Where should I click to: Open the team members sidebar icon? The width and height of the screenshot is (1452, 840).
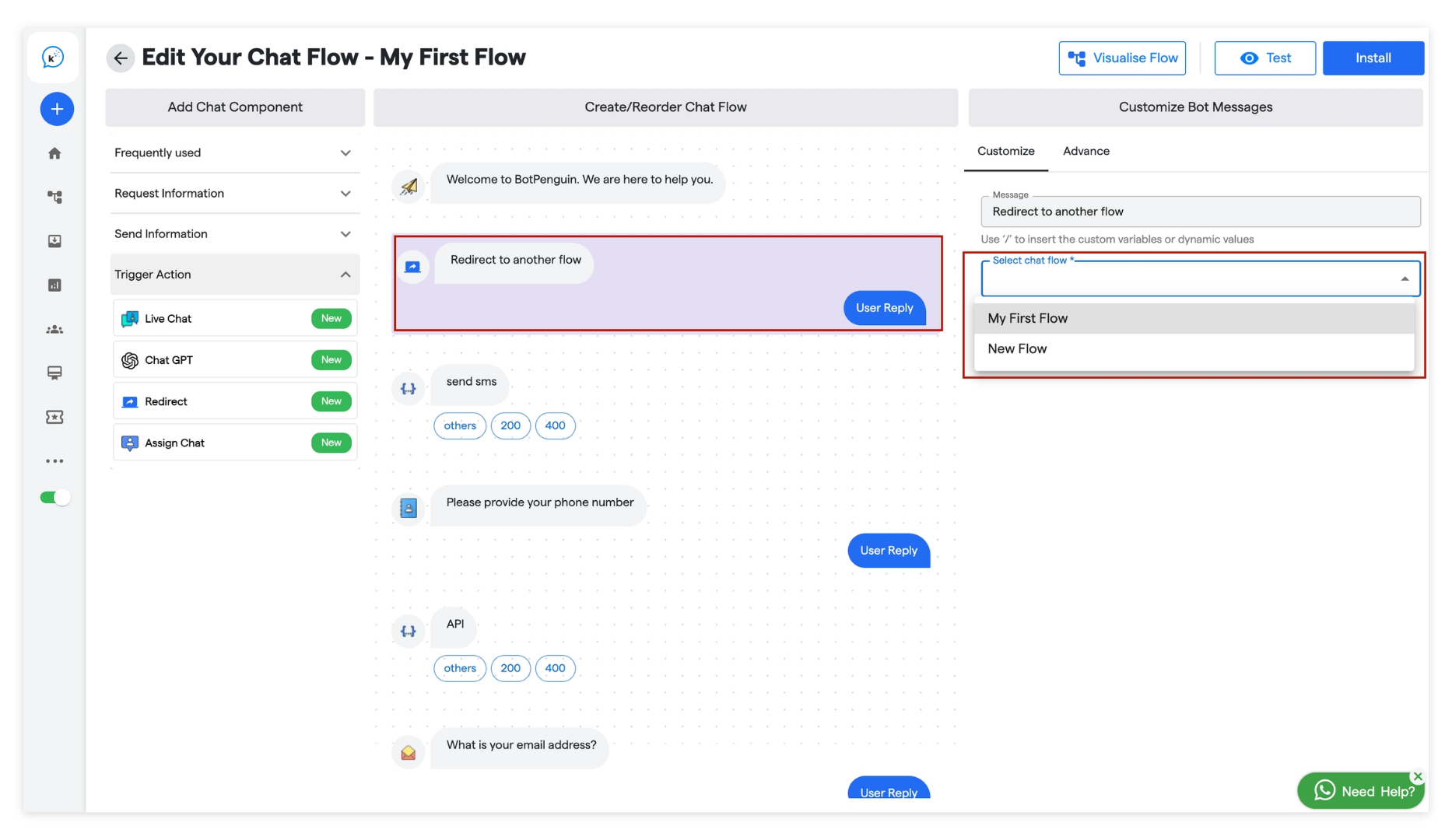[54, 330]
